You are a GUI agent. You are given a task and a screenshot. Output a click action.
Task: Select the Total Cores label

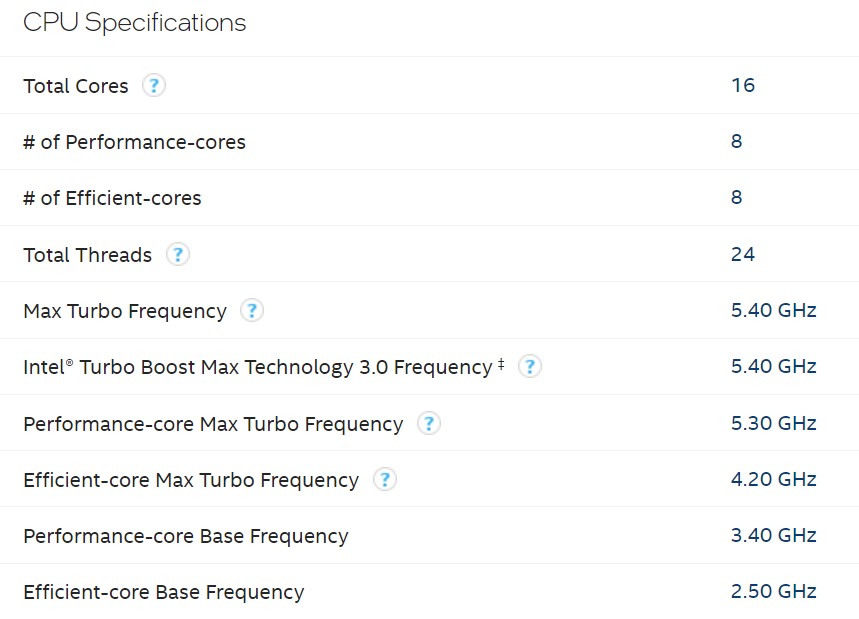76,86
